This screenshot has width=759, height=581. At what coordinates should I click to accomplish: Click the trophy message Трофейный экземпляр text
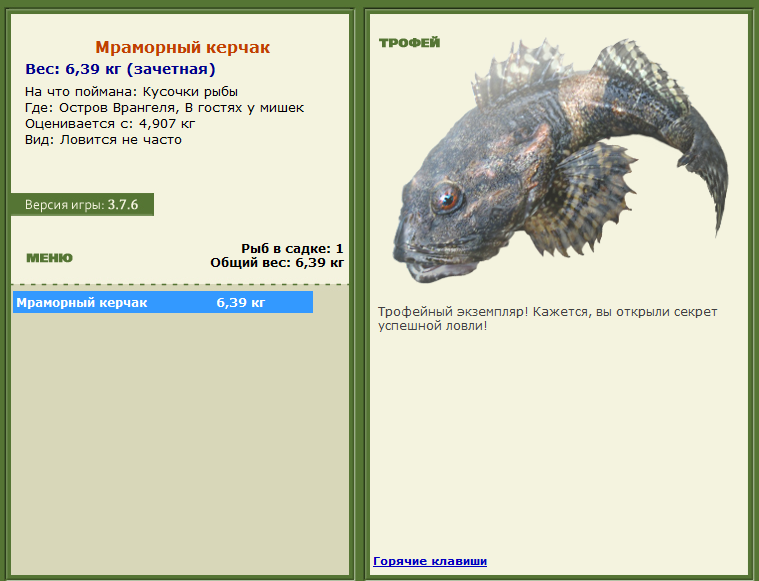(x=547, y=319)
